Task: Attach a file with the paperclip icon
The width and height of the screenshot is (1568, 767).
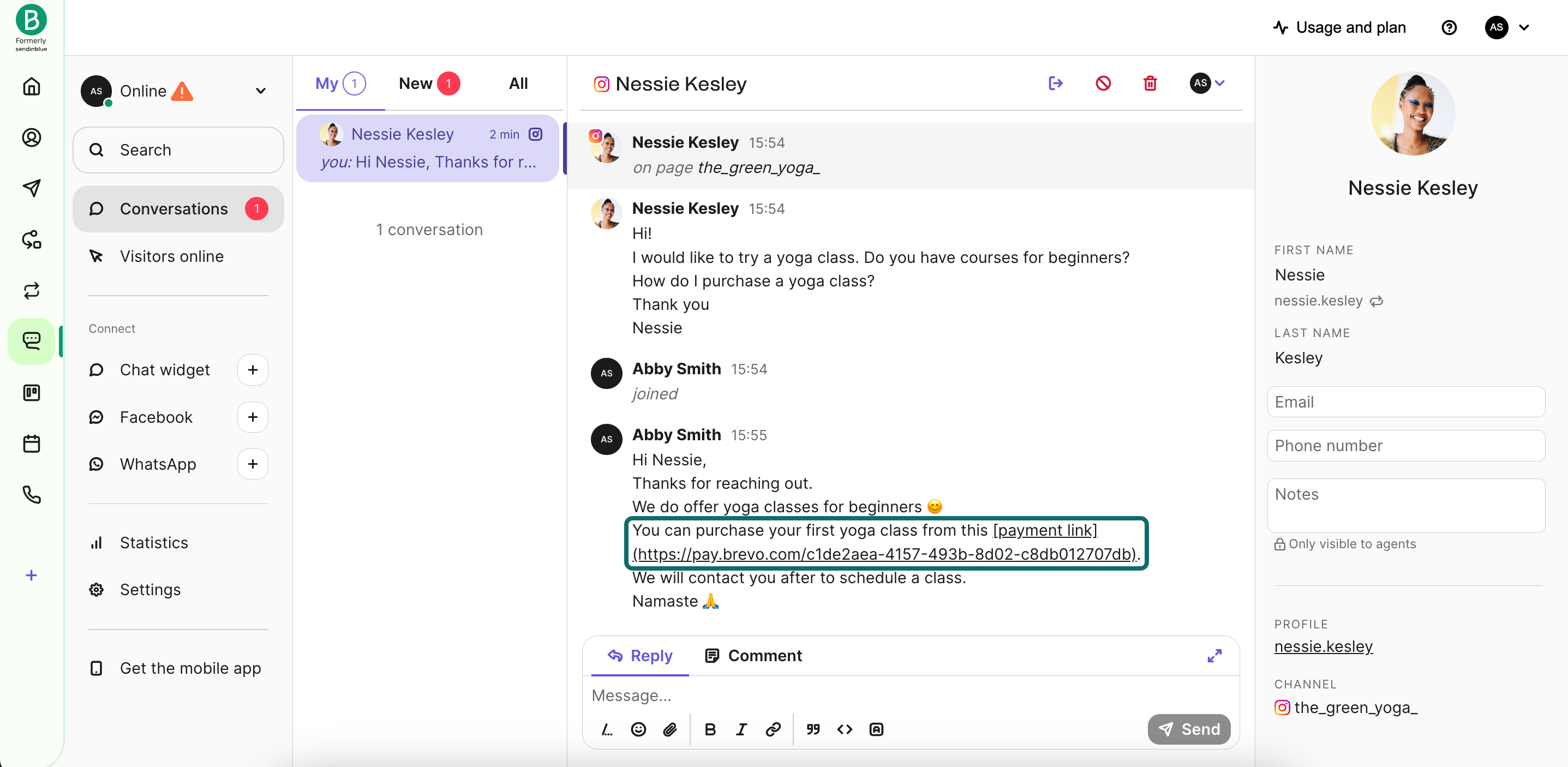Action: pyautogui.click(x=670, y=729)
